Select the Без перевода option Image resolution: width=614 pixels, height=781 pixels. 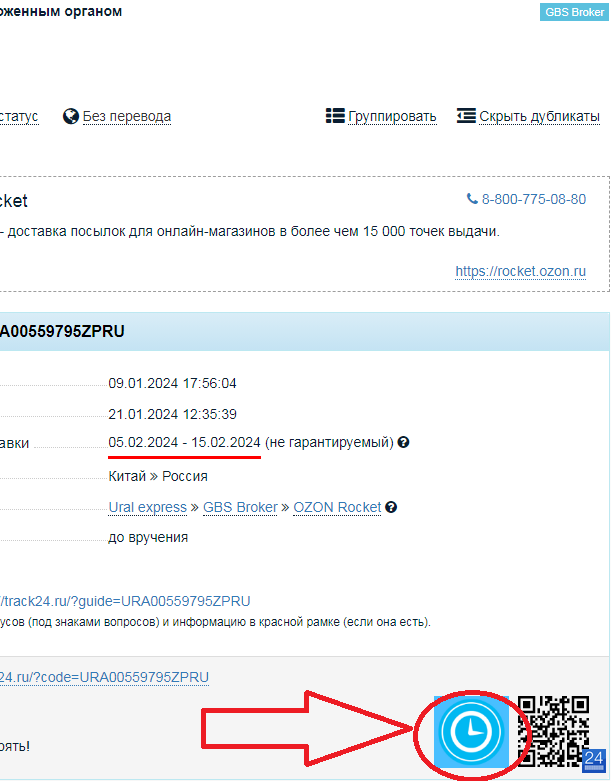[x=126, y=117]
